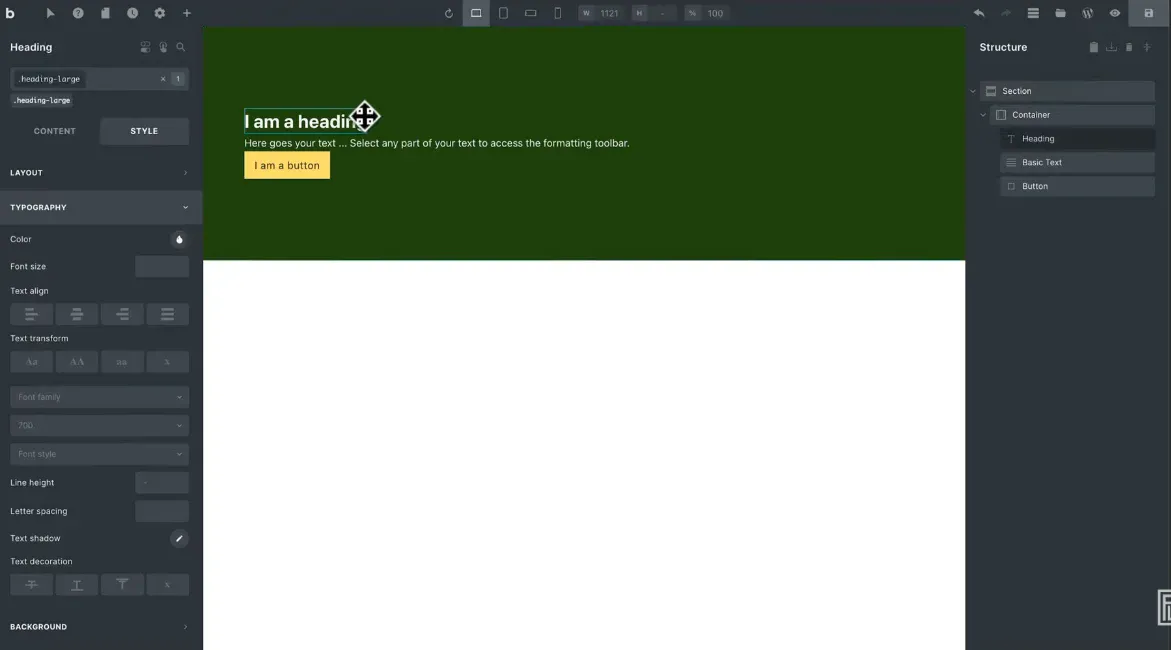Image resolution: width=1171 pixels, height=650 pixels.
Task: Open builder settings gear icon
Action: pos(159,13)
